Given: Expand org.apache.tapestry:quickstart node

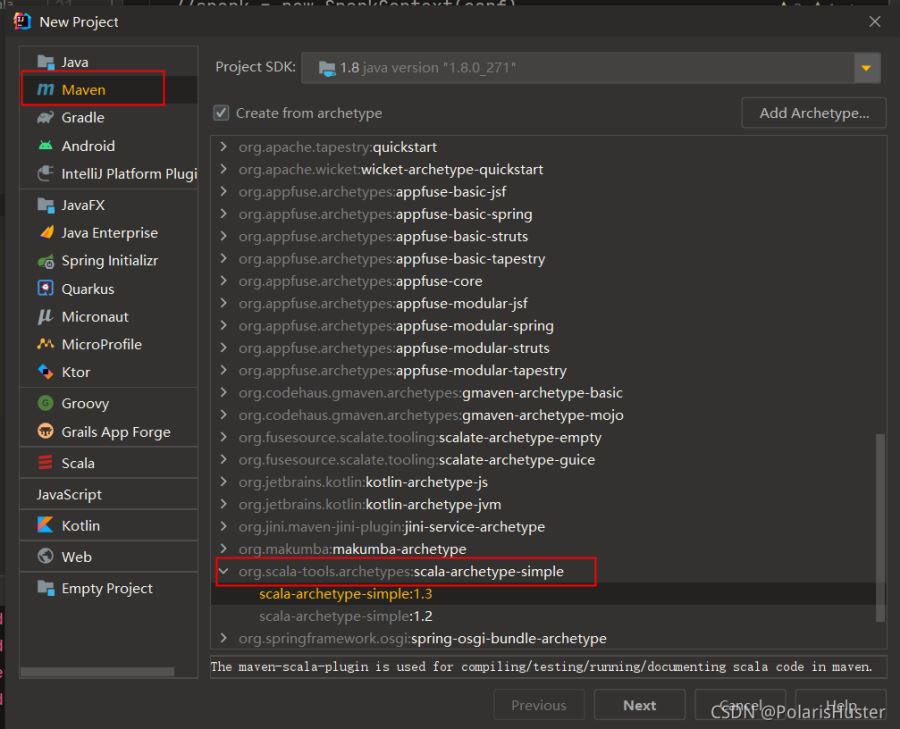Looking at the screenshot, I should pos(224,147).
